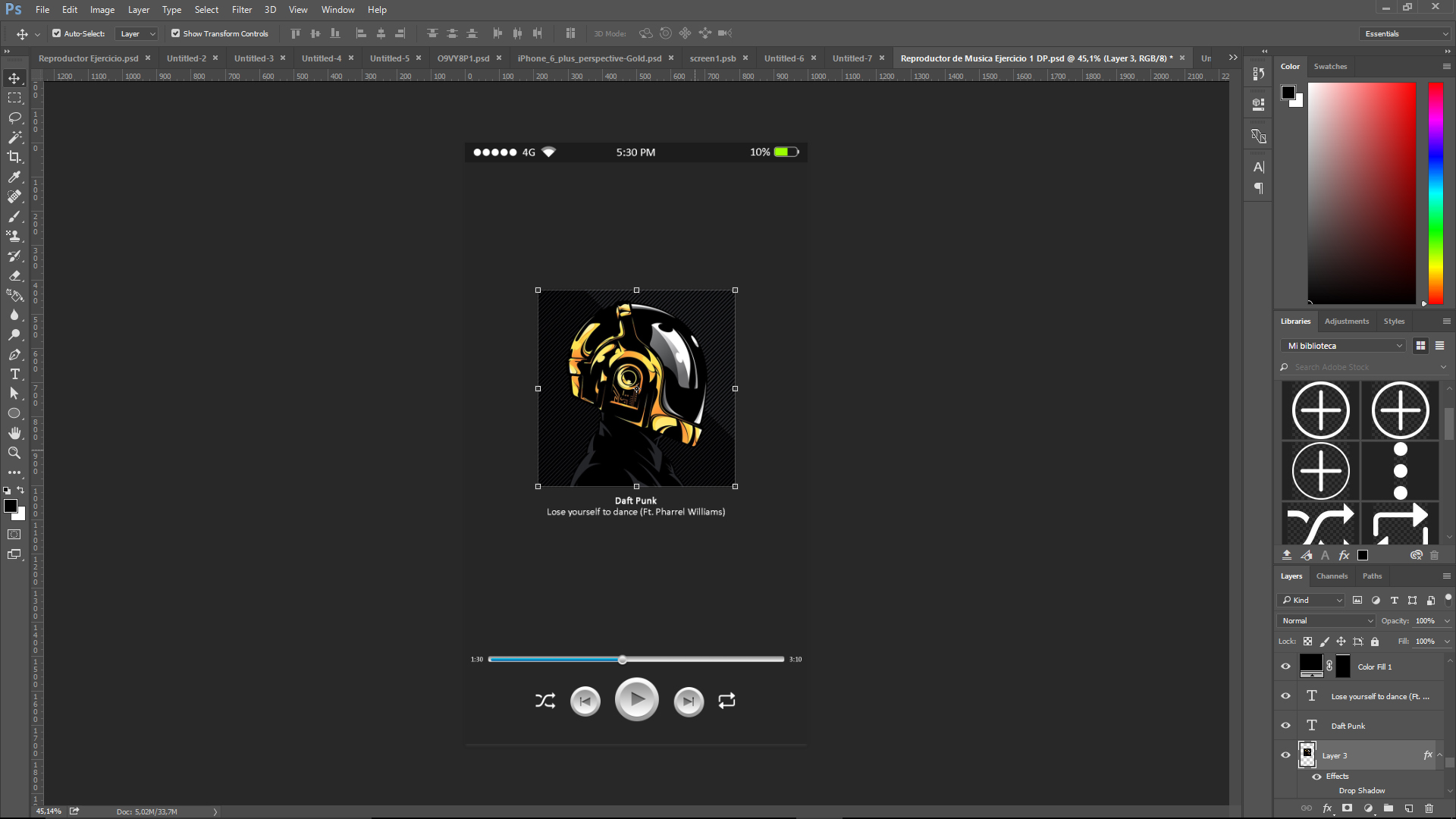Open the layer Kind filter dropdown
The height and width of the screenshot is (819, 1456).
1312,600
